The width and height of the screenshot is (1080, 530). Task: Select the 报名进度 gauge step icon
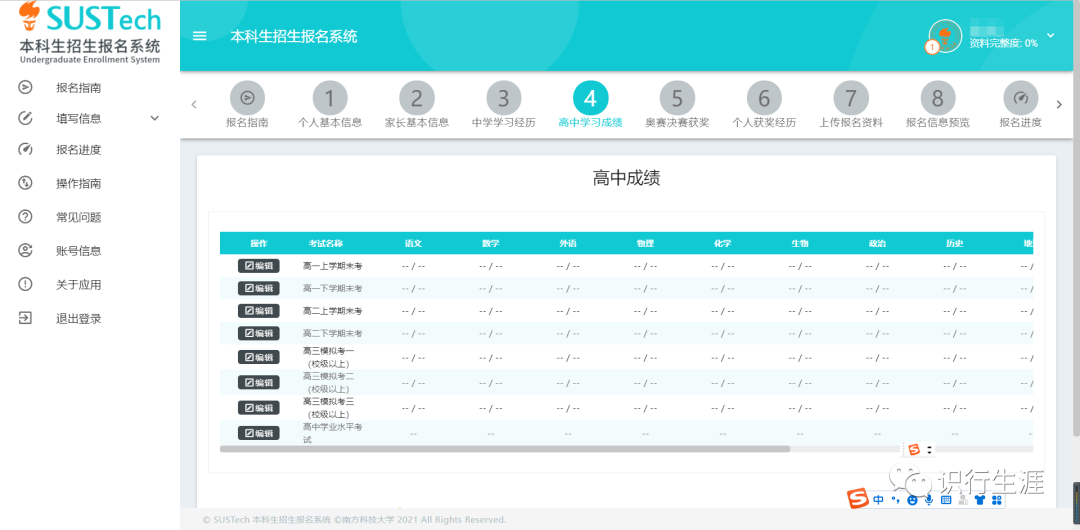coord(1021,98)
